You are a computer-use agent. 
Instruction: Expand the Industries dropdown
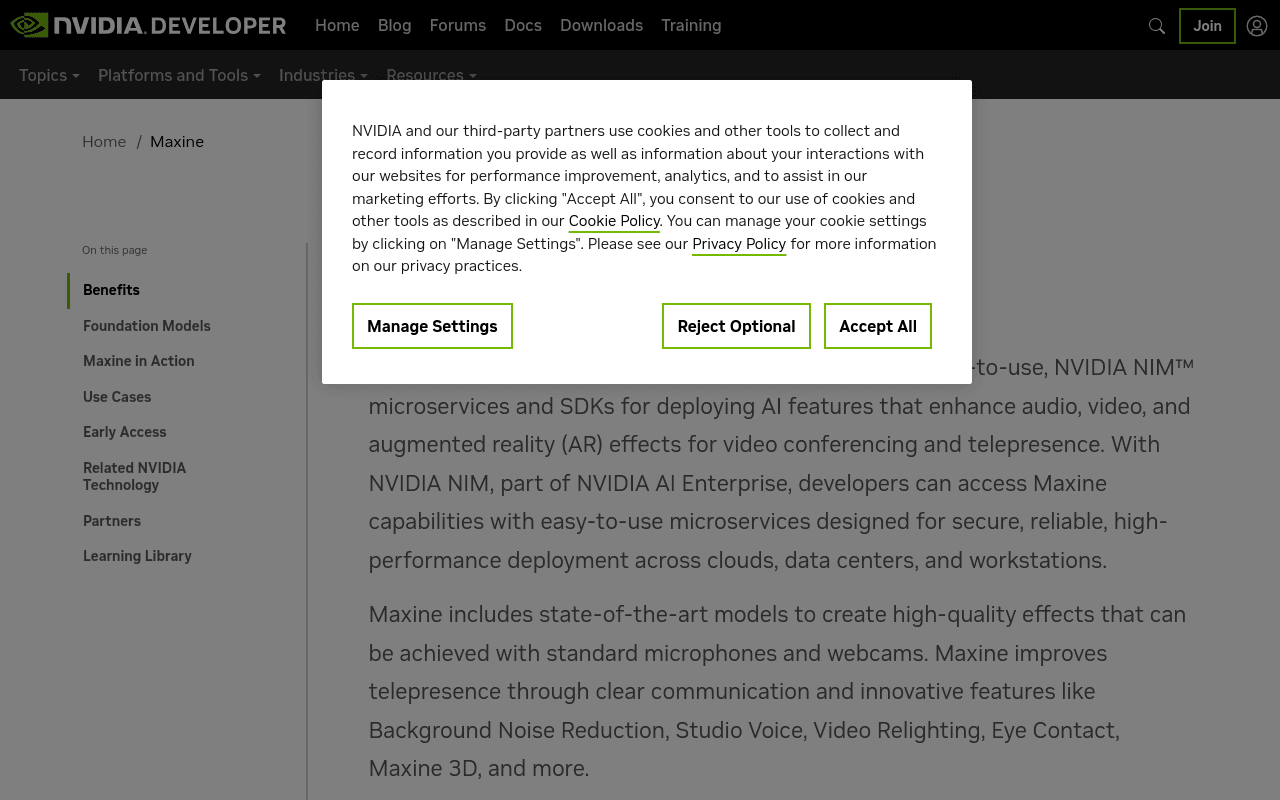click(323, 75)
